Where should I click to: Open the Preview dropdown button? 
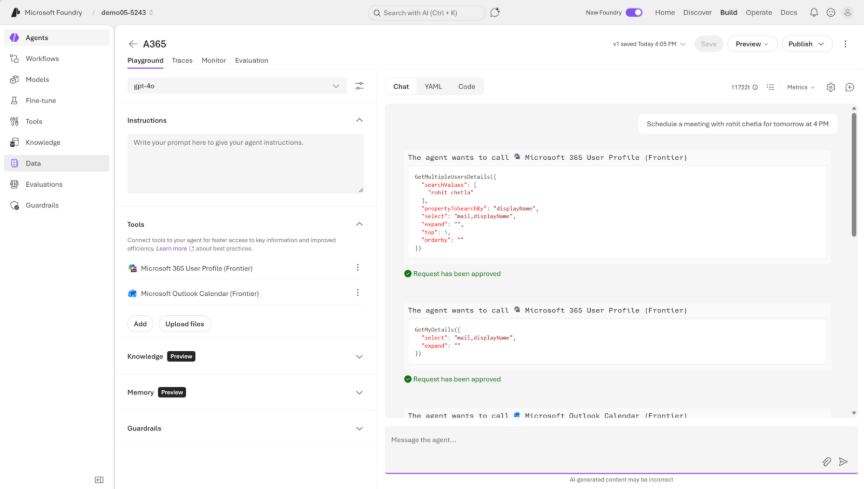[x=752, y=44]
